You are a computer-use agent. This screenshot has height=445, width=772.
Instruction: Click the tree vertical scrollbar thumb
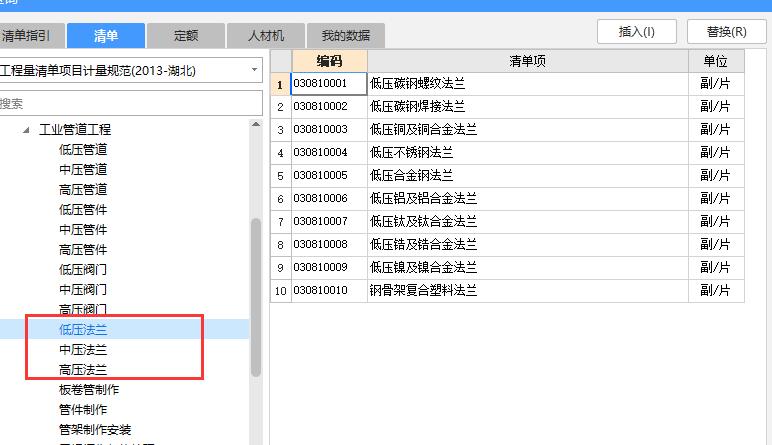pyautogui.click(x=256, y=298)
